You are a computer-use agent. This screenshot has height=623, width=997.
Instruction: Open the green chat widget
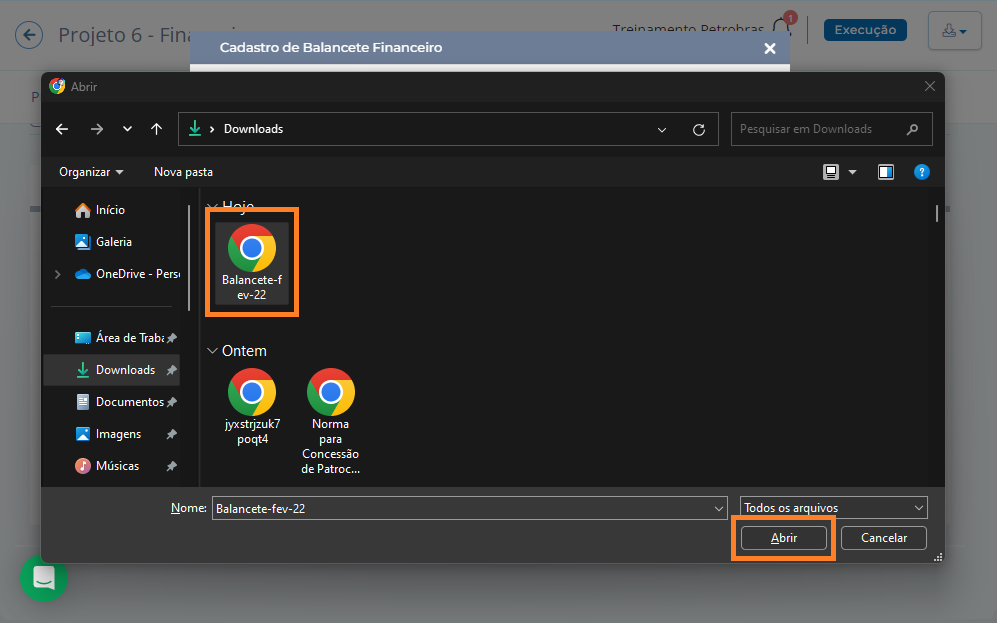coord(44,578)
